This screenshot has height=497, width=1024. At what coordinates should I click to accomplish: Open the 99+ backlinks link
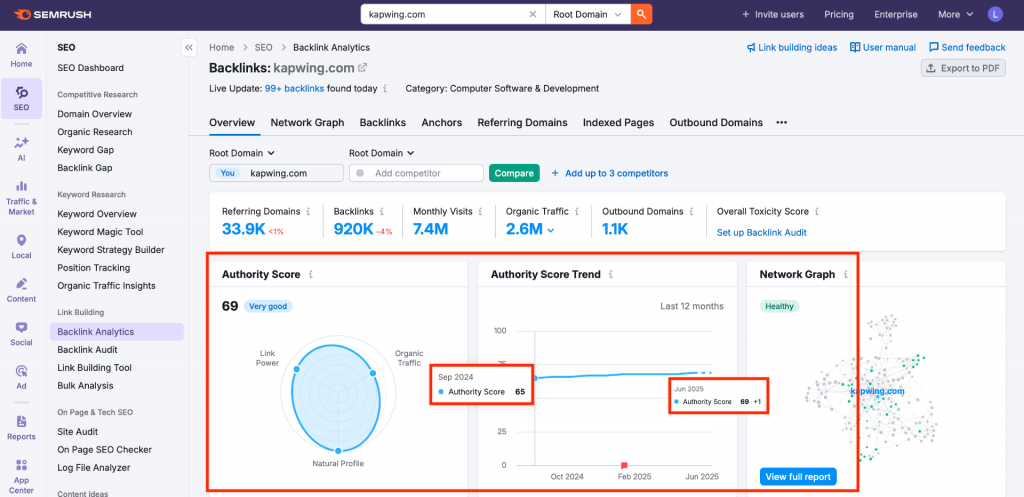click(295, 88)
